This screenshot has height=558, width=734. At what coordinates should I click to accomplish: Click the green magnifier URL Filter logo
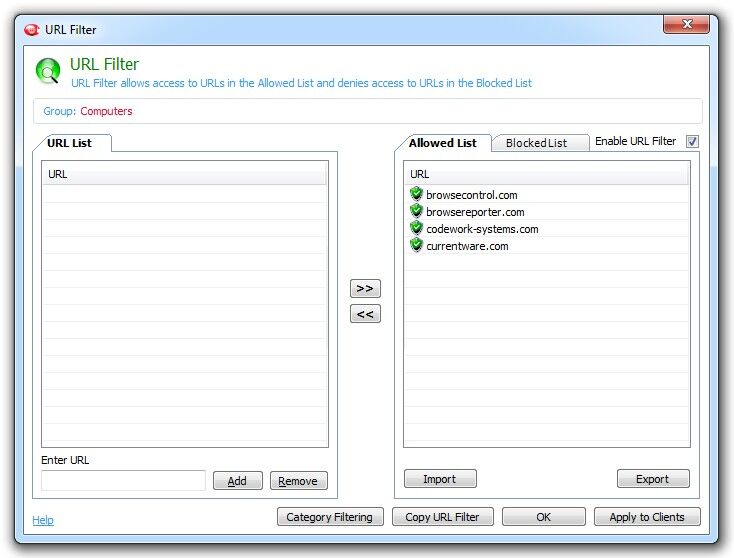pyautogui.click(x=48, y=72)
